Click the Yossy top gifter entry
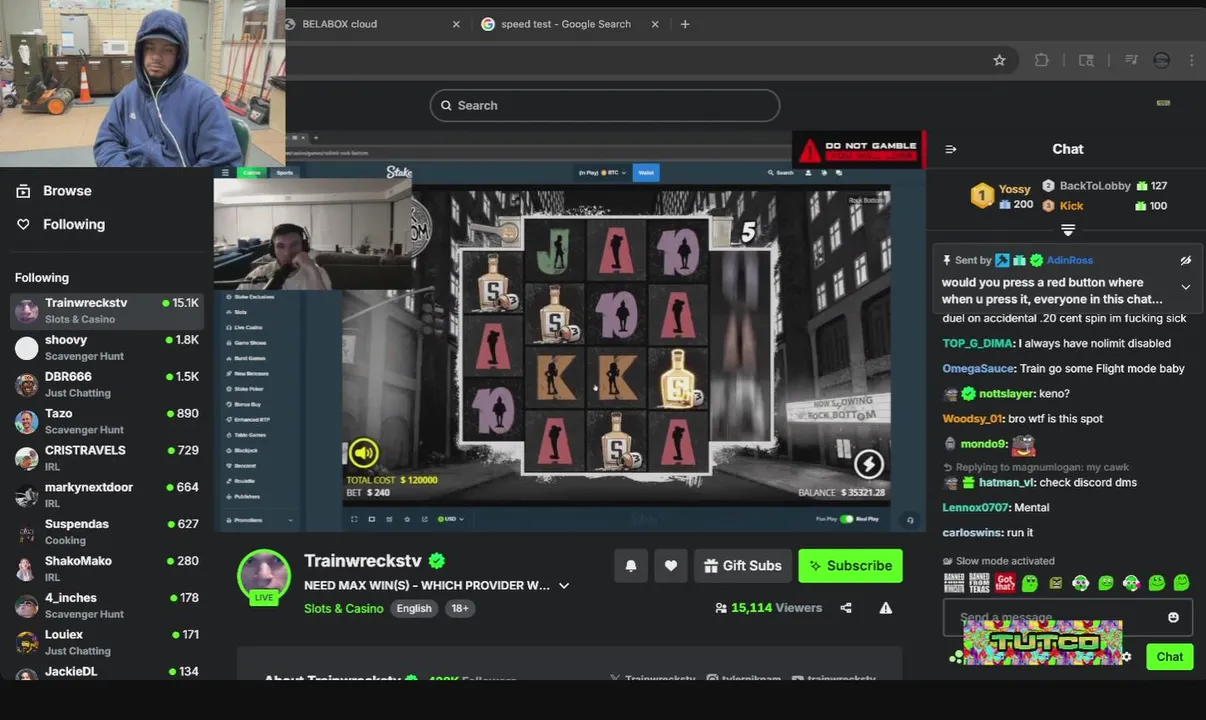Viewport: 1206px width, 720px height. tap(1003, 196)
